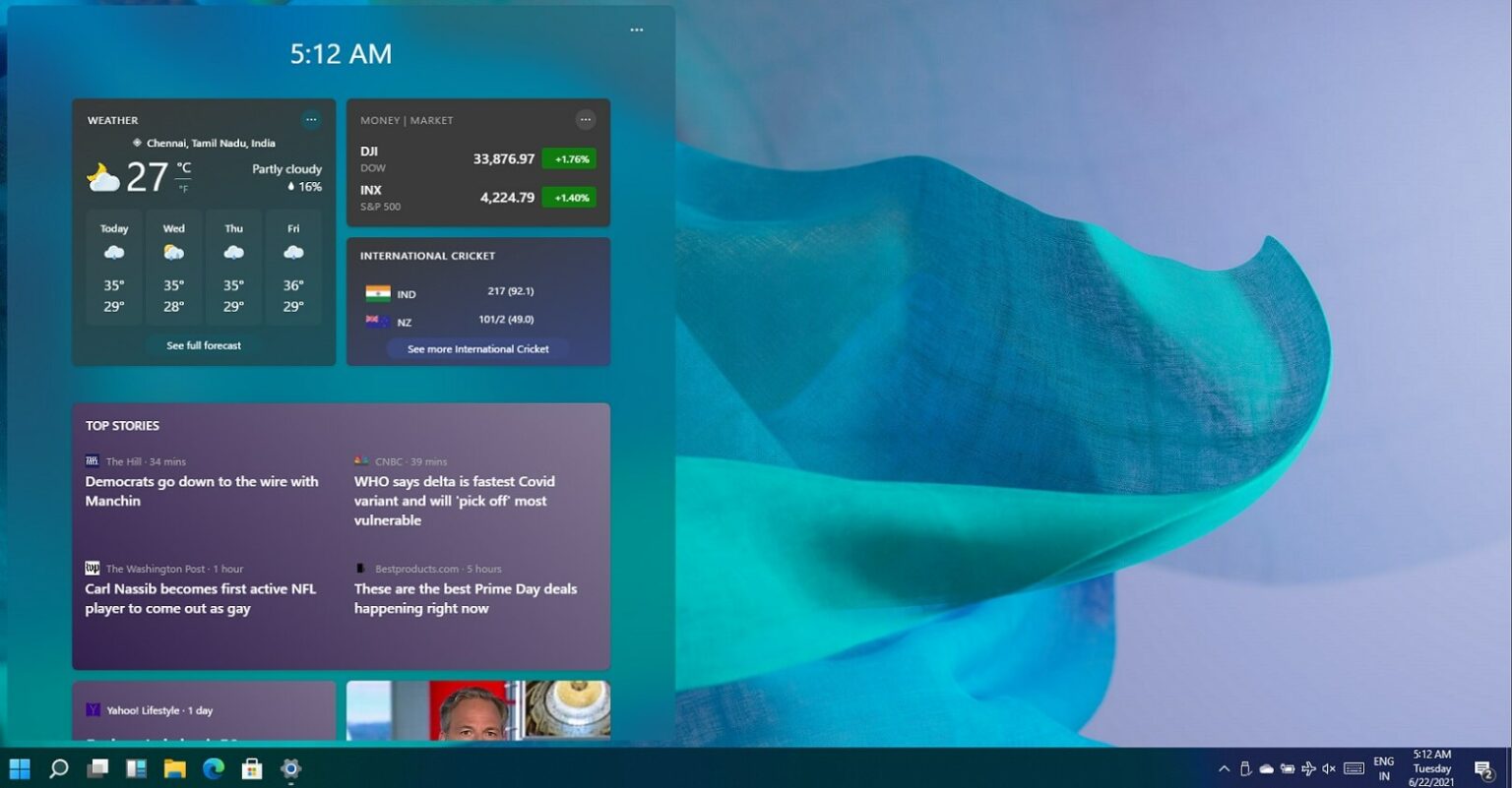Open the Start menu
The image size is (1512, 788).
coord(20,768)
